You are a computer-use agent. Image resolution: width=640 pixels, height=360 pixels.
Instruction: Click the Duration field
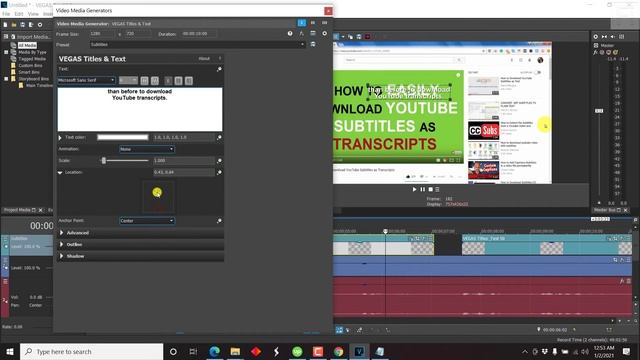199,33
